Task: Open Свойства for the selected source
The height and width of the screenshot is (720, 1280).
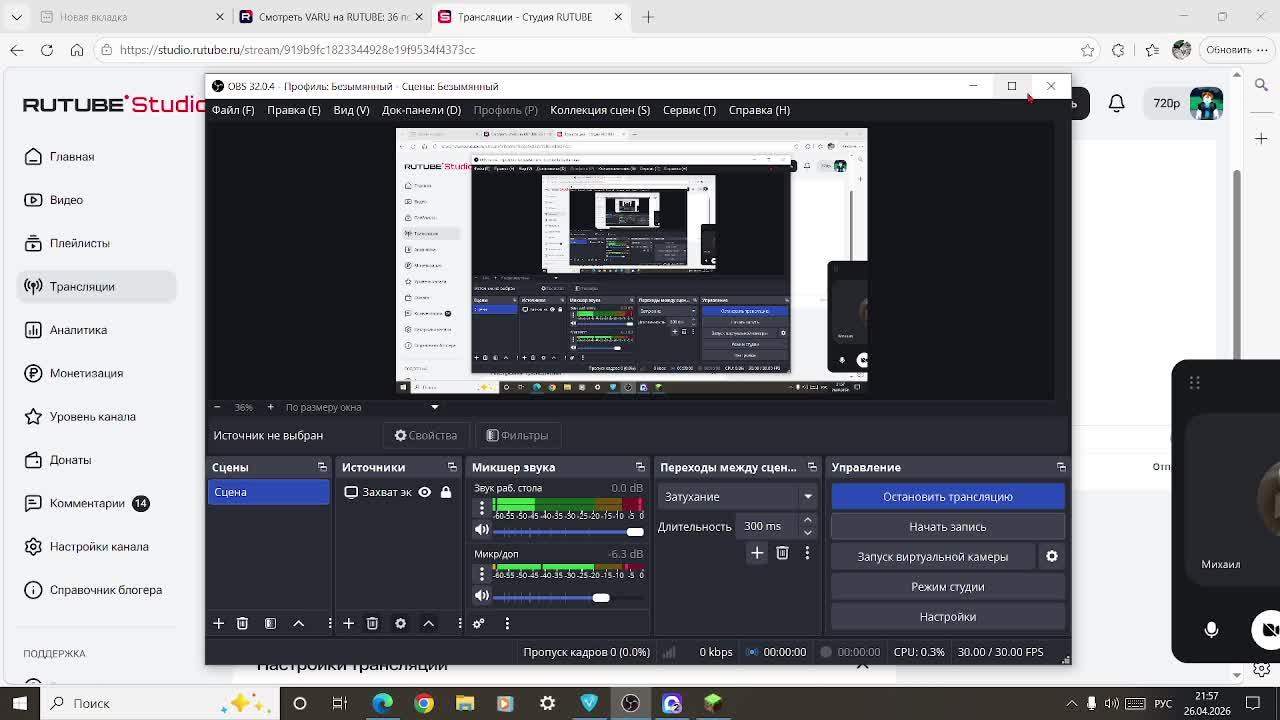Action: pyautogui.click(x=426, y=435)
